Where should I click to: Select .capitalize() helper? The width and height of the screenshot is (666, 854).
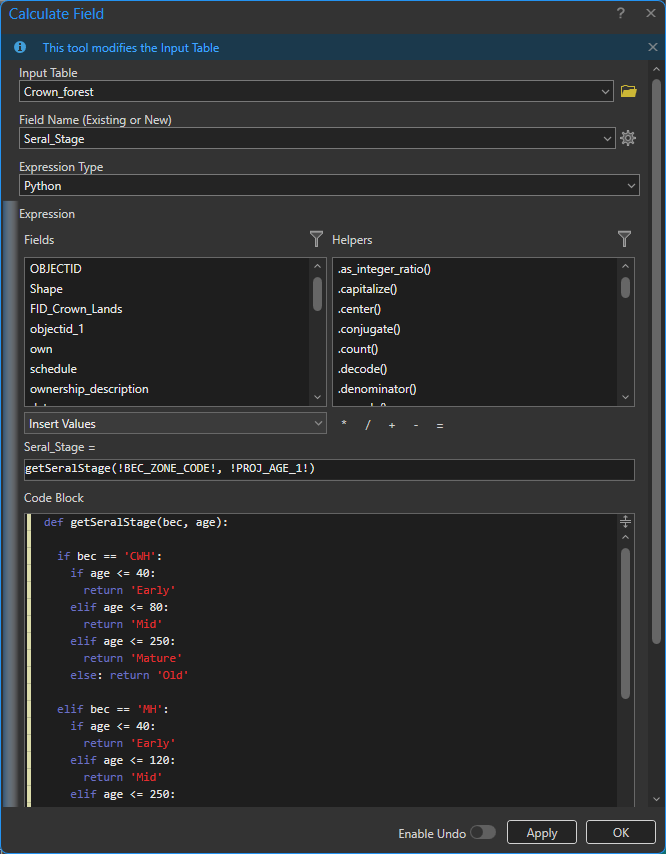tap(475, 289)
